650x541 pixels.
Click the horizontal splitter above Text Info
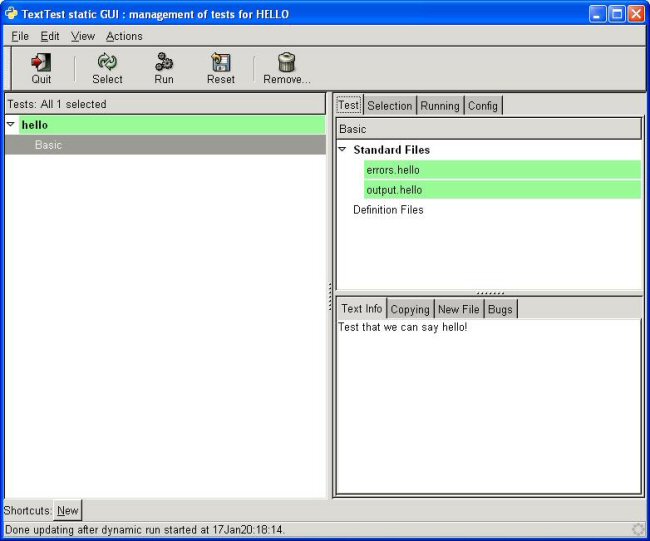(x=490, y=293)
